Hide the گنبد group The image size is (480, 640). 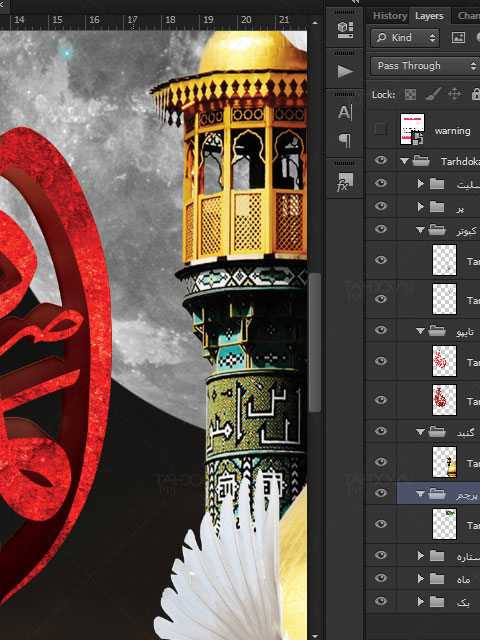[381, 431]
